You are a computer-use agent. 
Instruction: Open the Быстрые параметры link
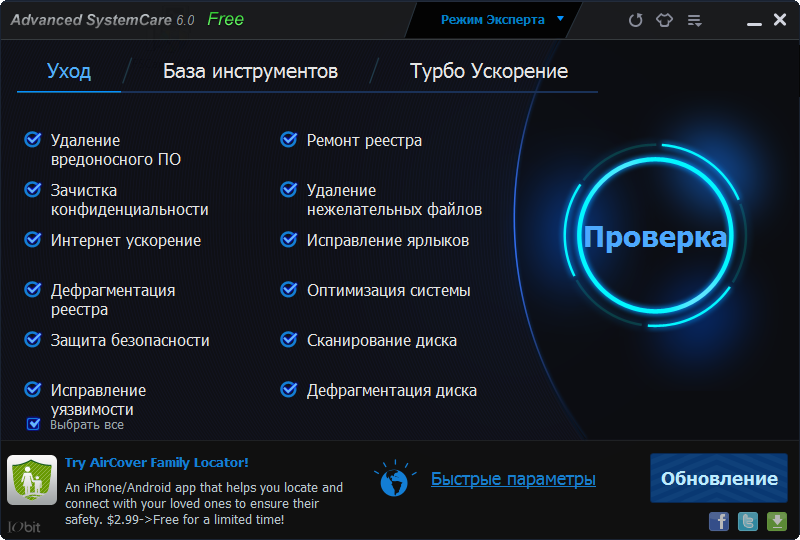click(513, 479)
